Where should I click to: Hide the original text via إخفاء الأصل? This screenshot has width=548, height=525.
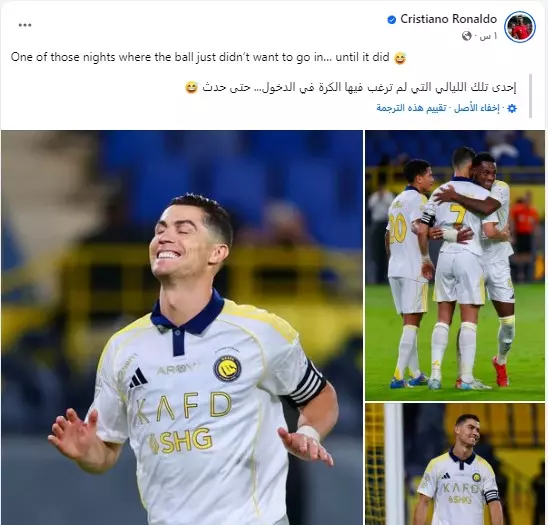coord(477,108)
